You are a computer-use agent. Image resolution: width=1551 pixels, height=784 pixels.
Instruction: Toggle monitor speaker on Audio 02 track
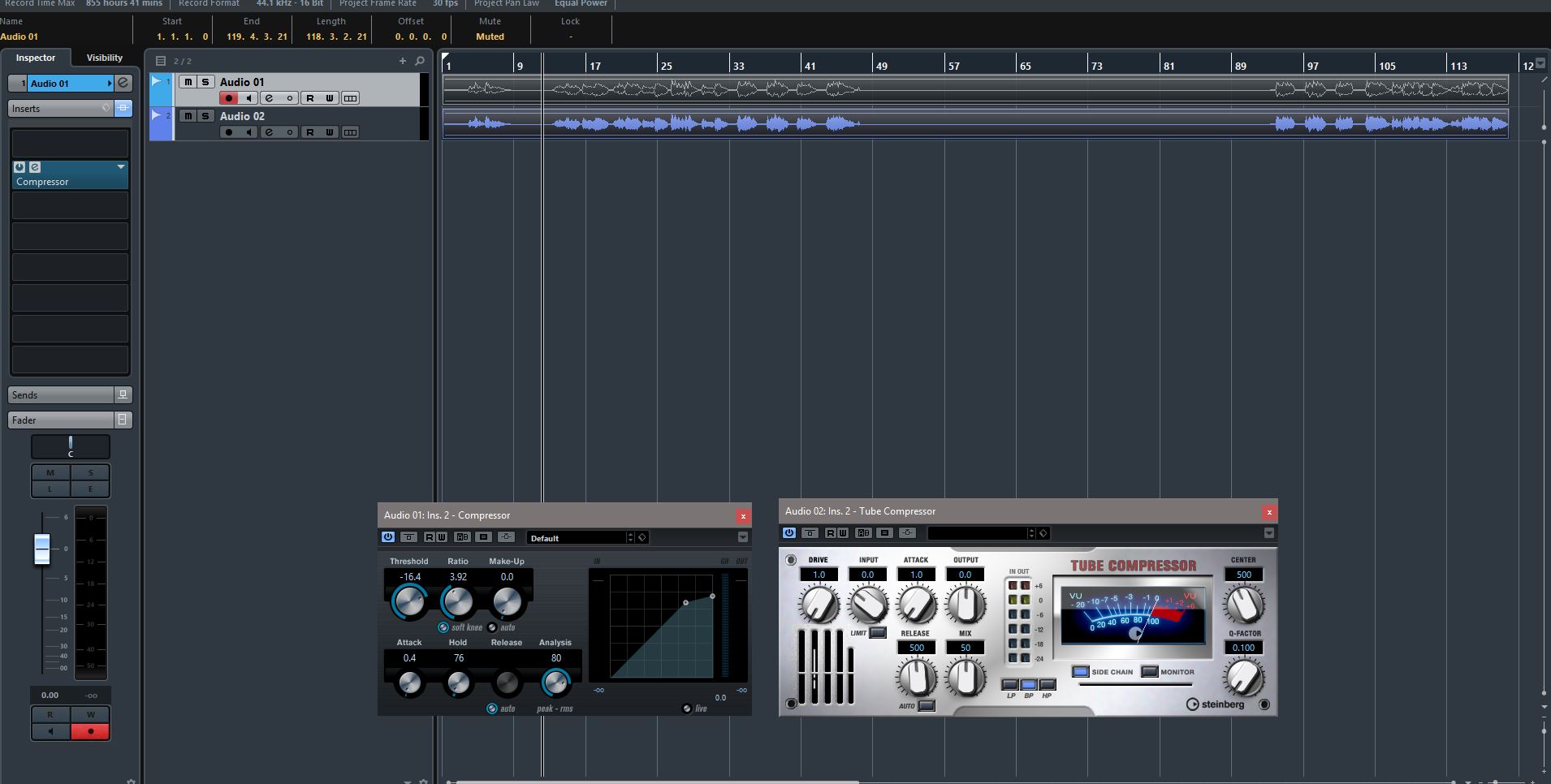pyautogui.click(x=248, y=132)
